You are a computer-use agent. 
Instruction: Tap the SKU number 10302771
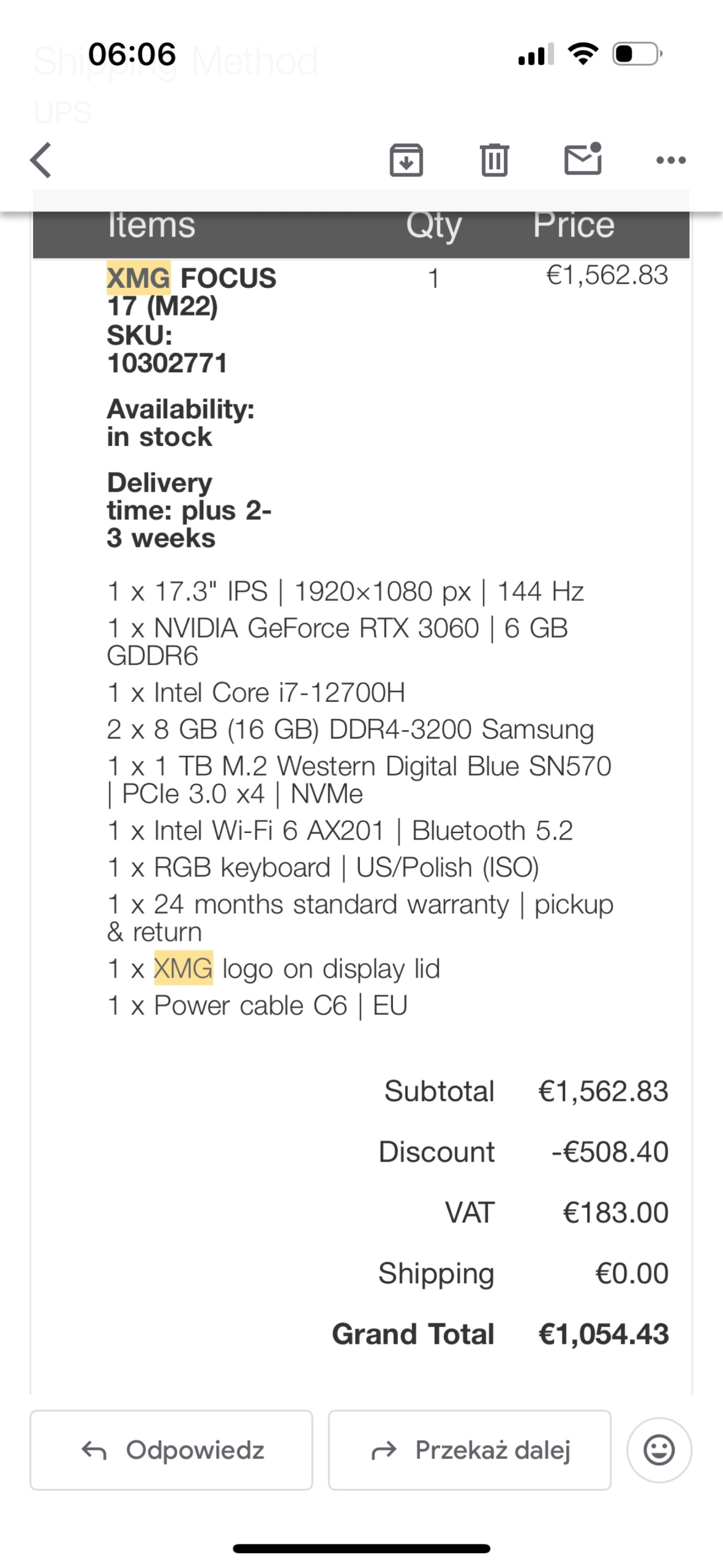[x=167, y=363]
